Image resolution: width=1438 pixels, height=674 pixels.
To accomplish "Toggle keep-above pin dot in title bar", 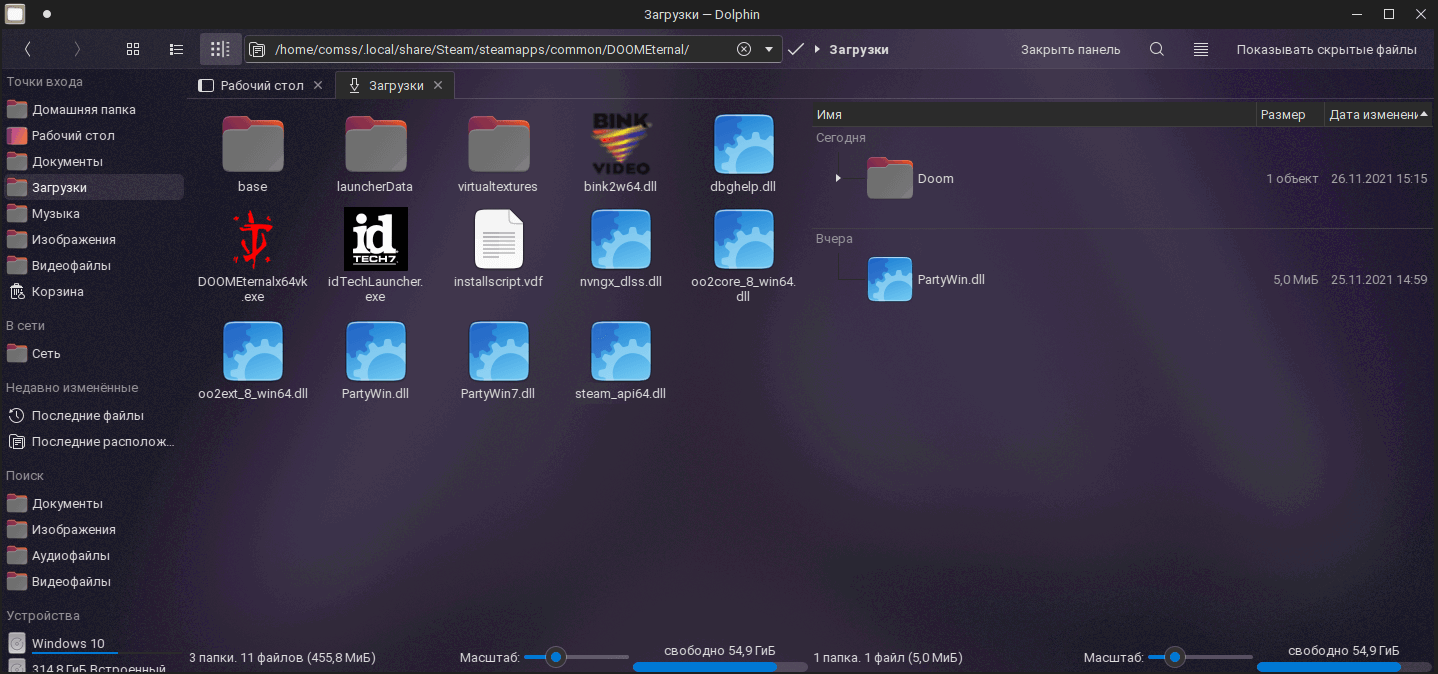I will click(46, 14).
